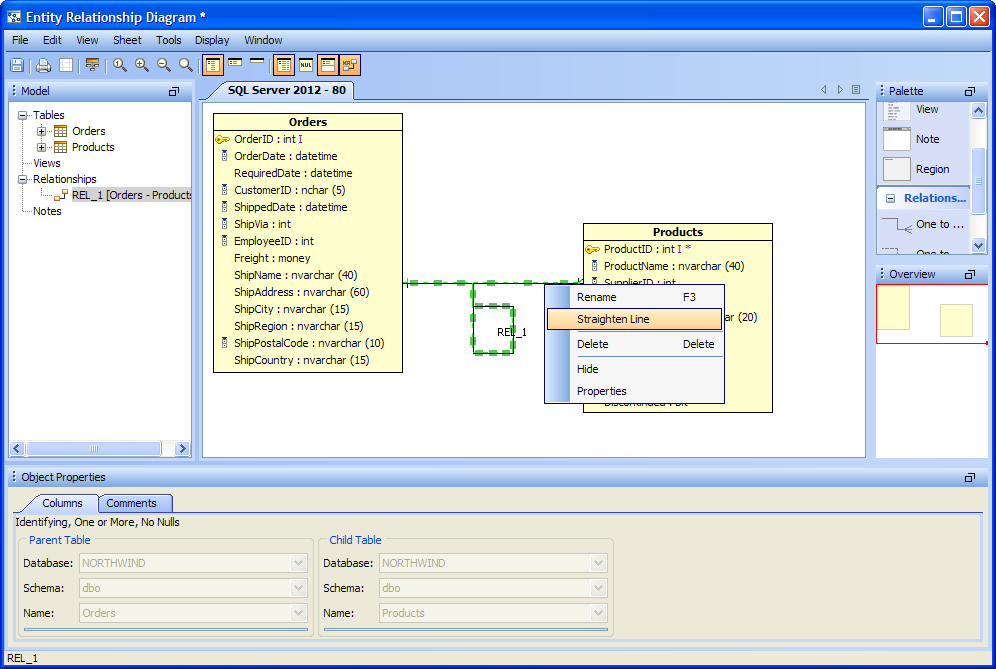Click the plain magnifier zoom-fit icon
This screenshot has width=996, height=669.
click(185, 65)
